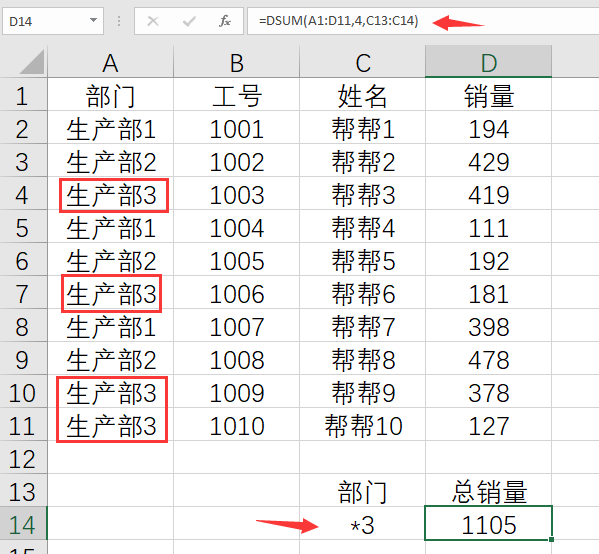Click cell B6 containing 1005

pyautogui.click(x=236, y=260)
